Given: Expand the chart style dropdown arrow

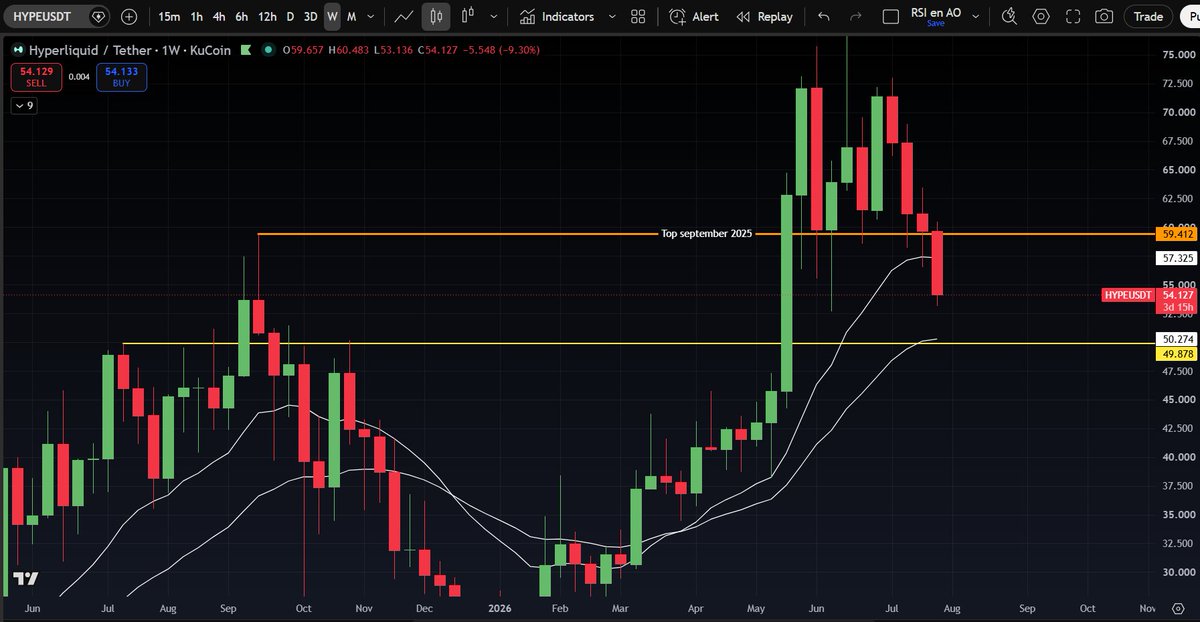Looking at the screenshot, I should pos(493,16).
